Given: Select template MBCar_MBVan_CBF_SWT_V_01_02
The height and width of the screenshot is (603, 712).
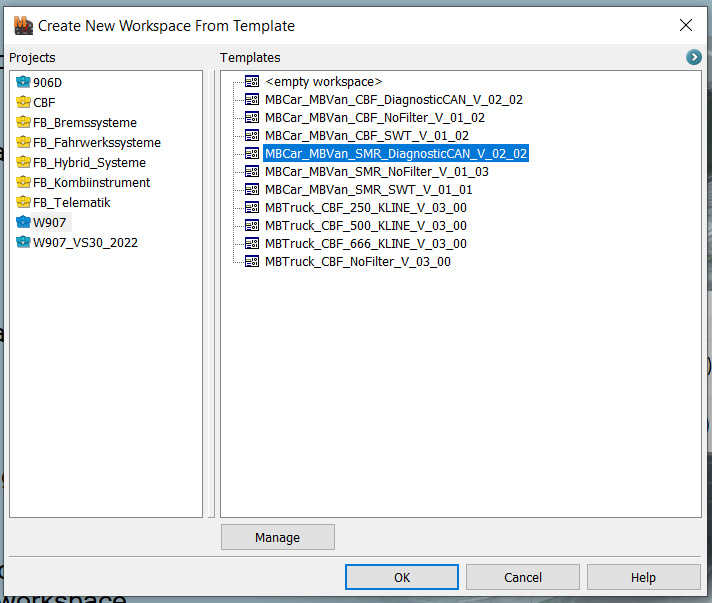Looking at the screenshot, I should click(x=367, y=136).
